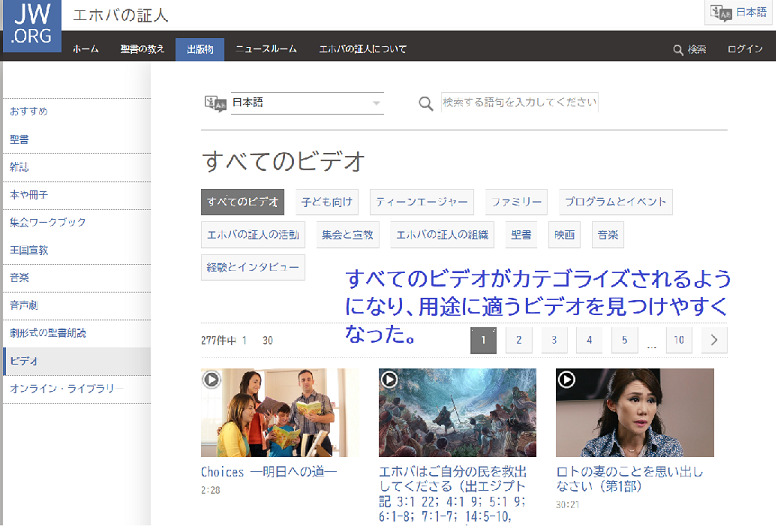Select the すべてのビデオ category filter button
This screenshot has height=530, width=776.
[x=242, y=202]
